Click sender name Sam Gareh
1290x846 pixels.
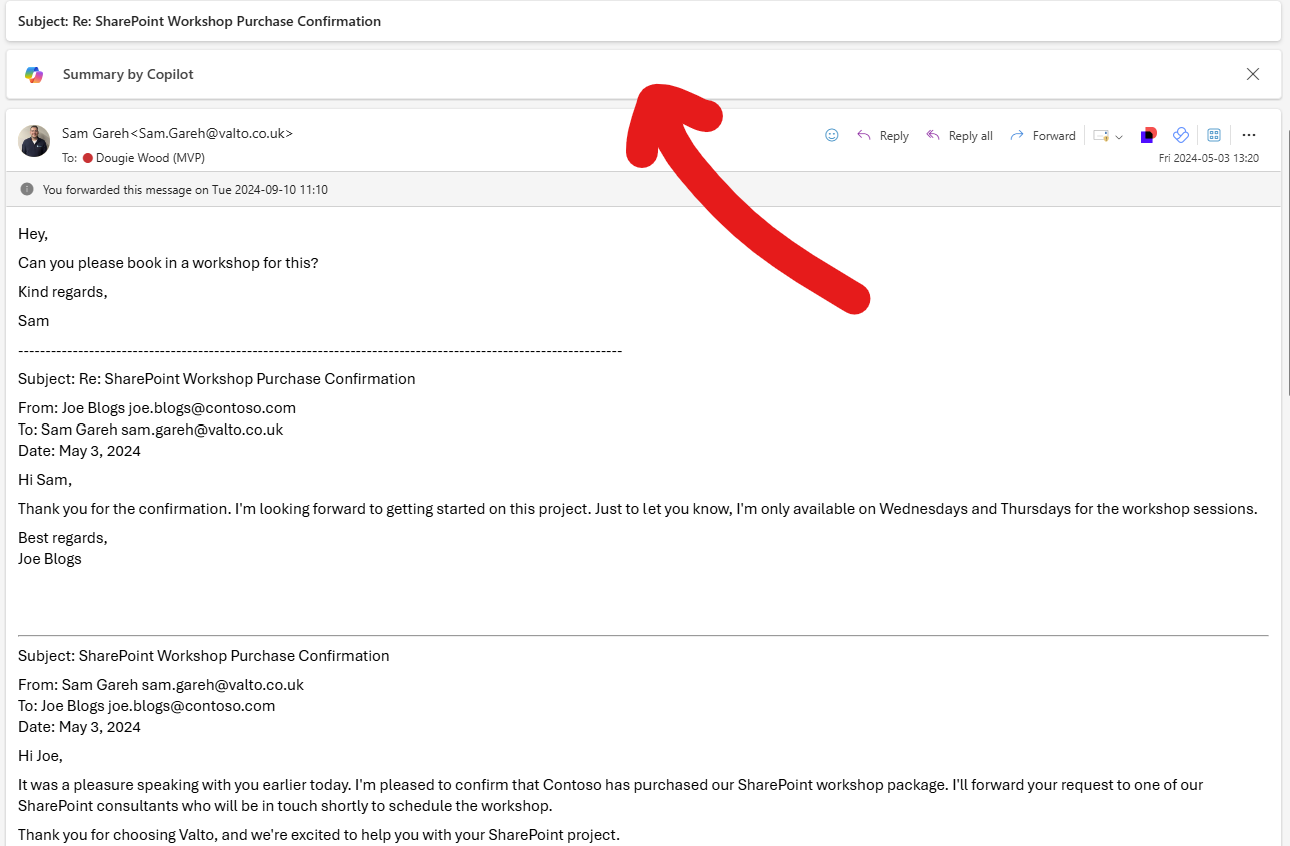(177, 133)
